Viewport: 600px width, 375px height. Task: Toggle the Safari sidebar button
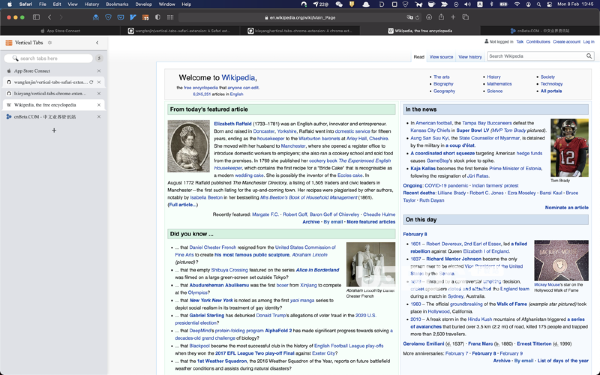[x=36, y=17]
